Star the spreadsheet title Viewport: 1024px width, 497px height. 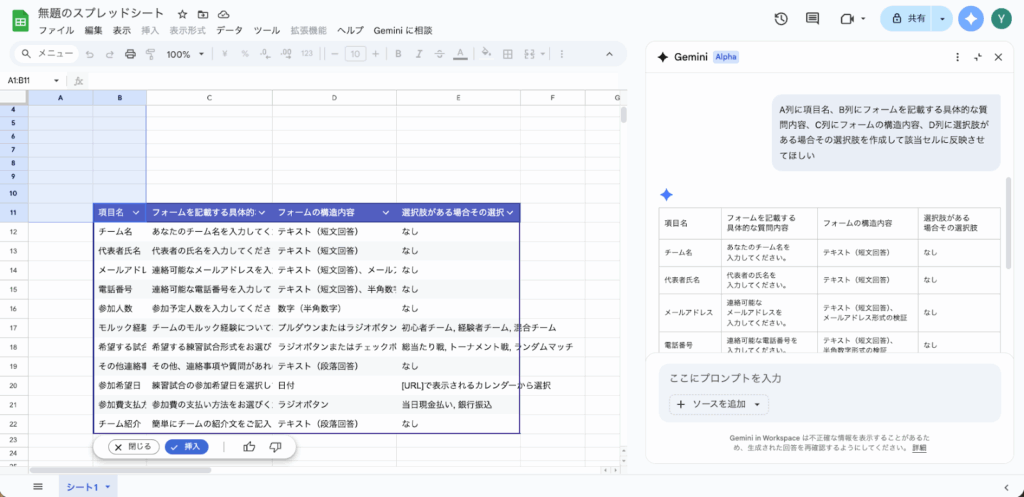point(182,14)
